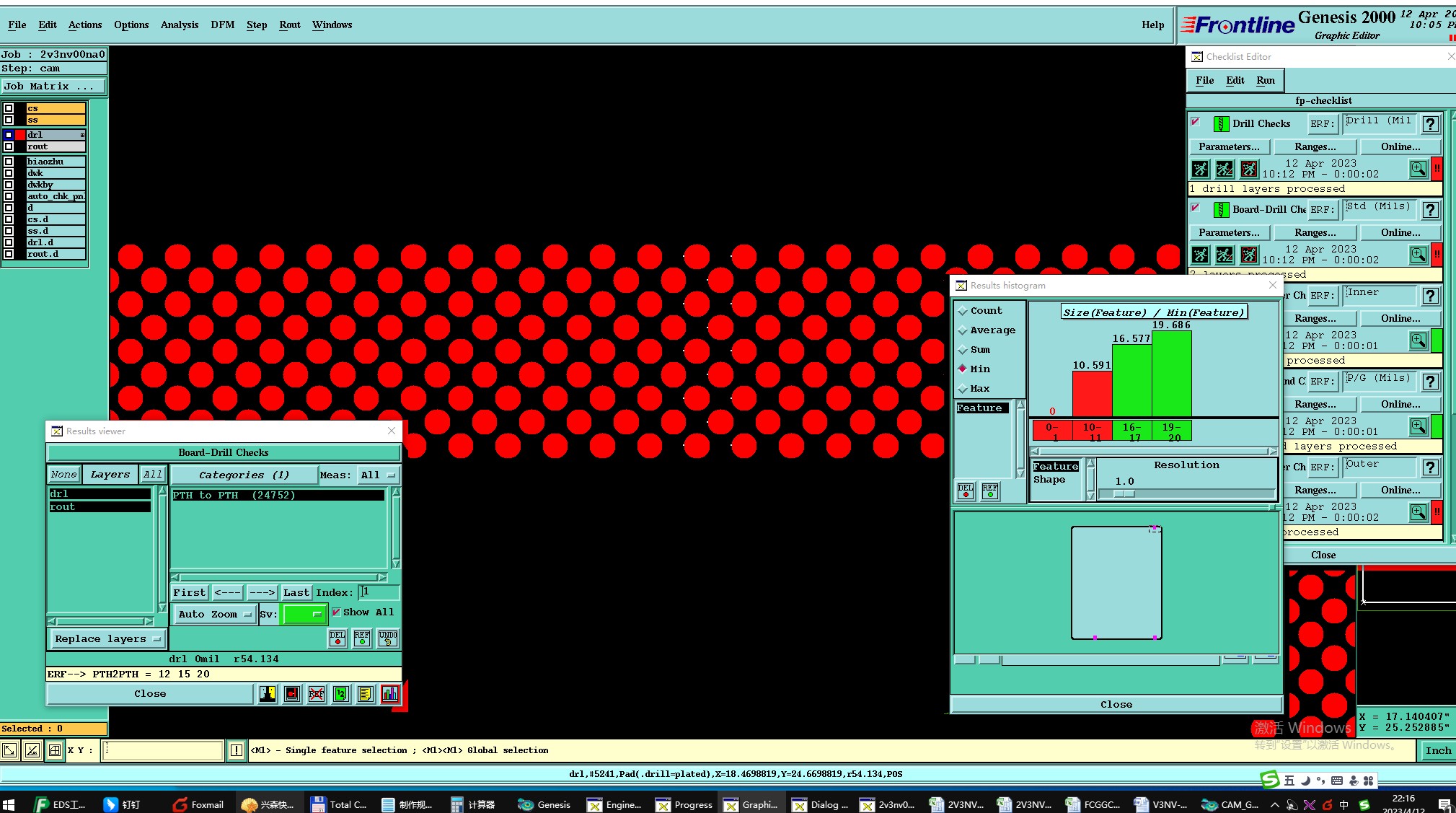The height and width of the screenshot is (813, 1456).
Task: Open the Analysis menu
Action: click(179, 25)
